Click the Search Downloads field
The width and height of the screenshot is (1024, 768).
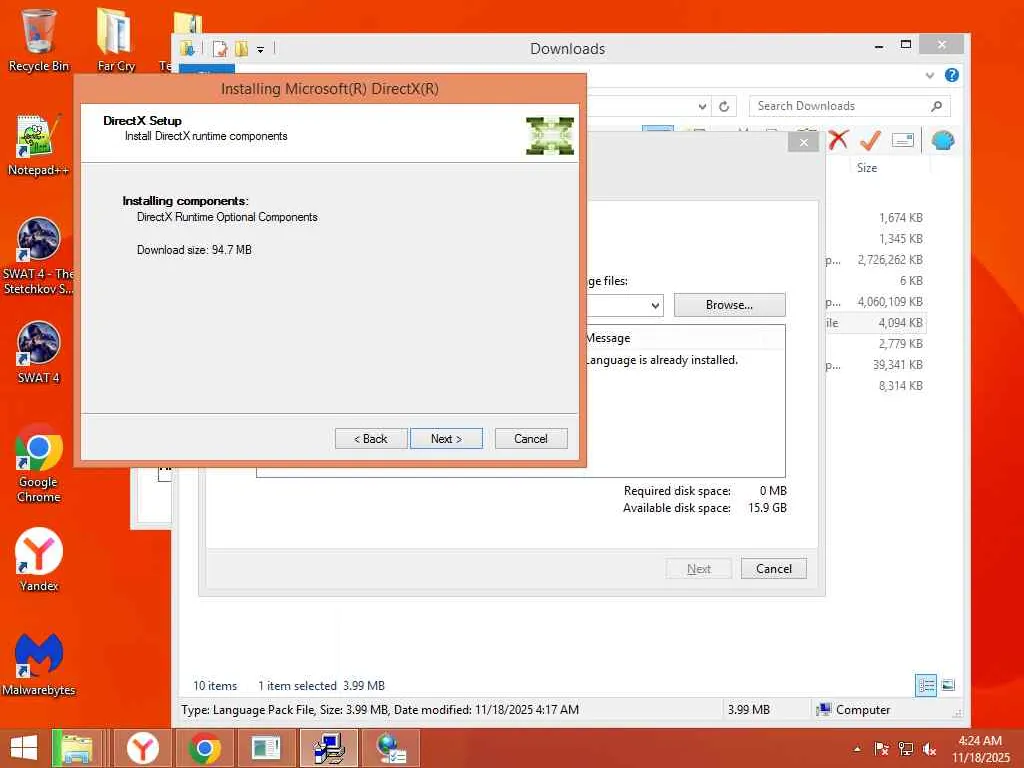pyautogui.click(x=849, y=106)
